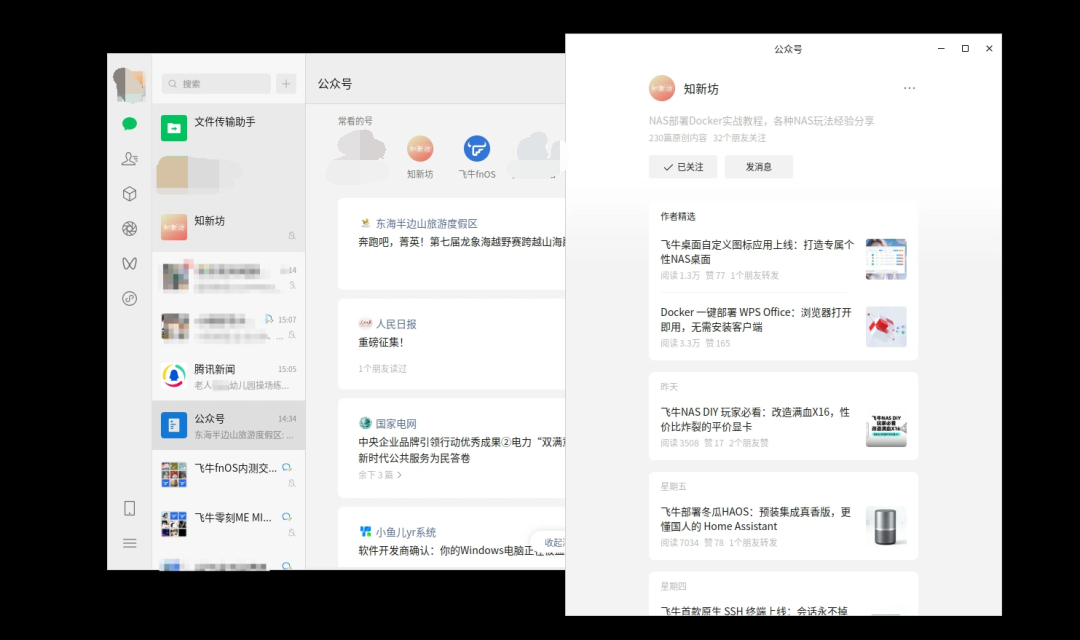Open the 飞牛NAS DIY 玩家必看 article

pyautogui.click(x=755, y=419)
